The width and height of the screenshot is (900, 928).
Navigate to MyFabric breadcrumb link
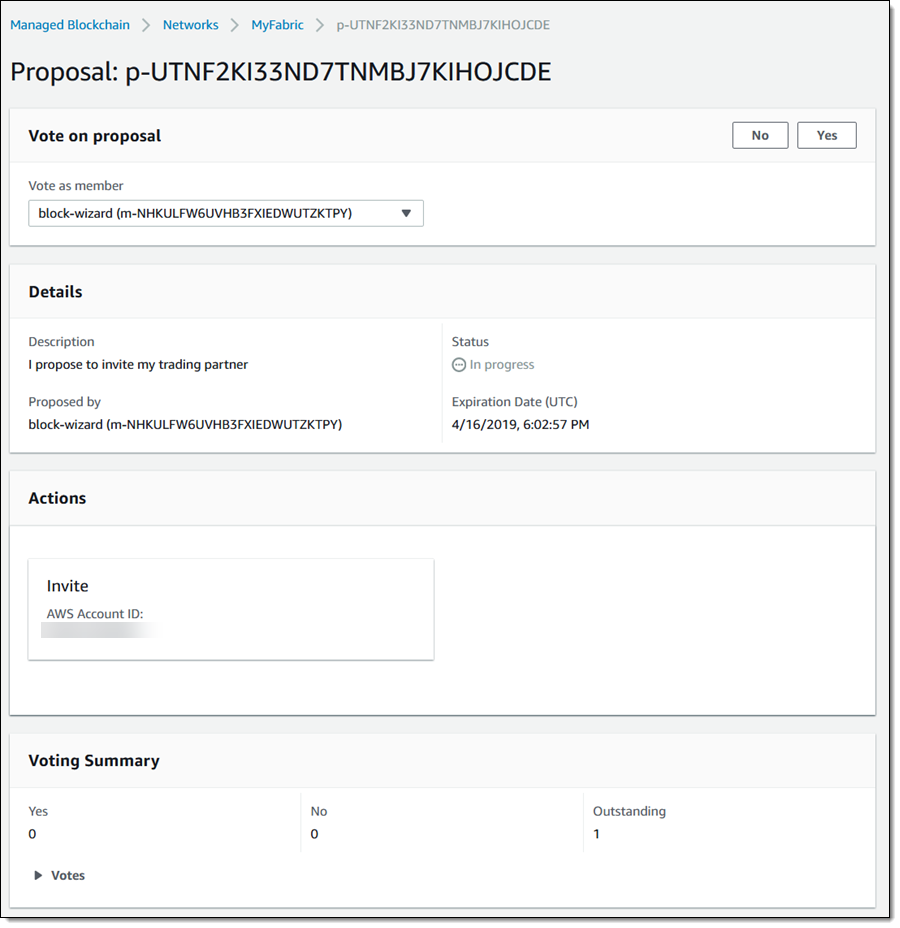(x=277, y=25)
